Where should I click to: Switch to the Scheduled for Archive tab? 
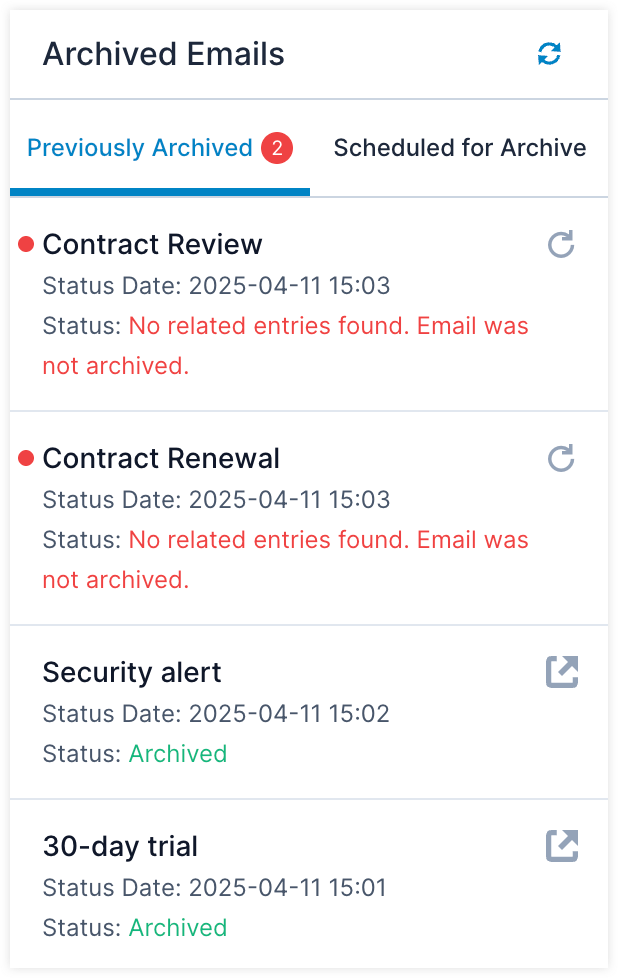459,149
